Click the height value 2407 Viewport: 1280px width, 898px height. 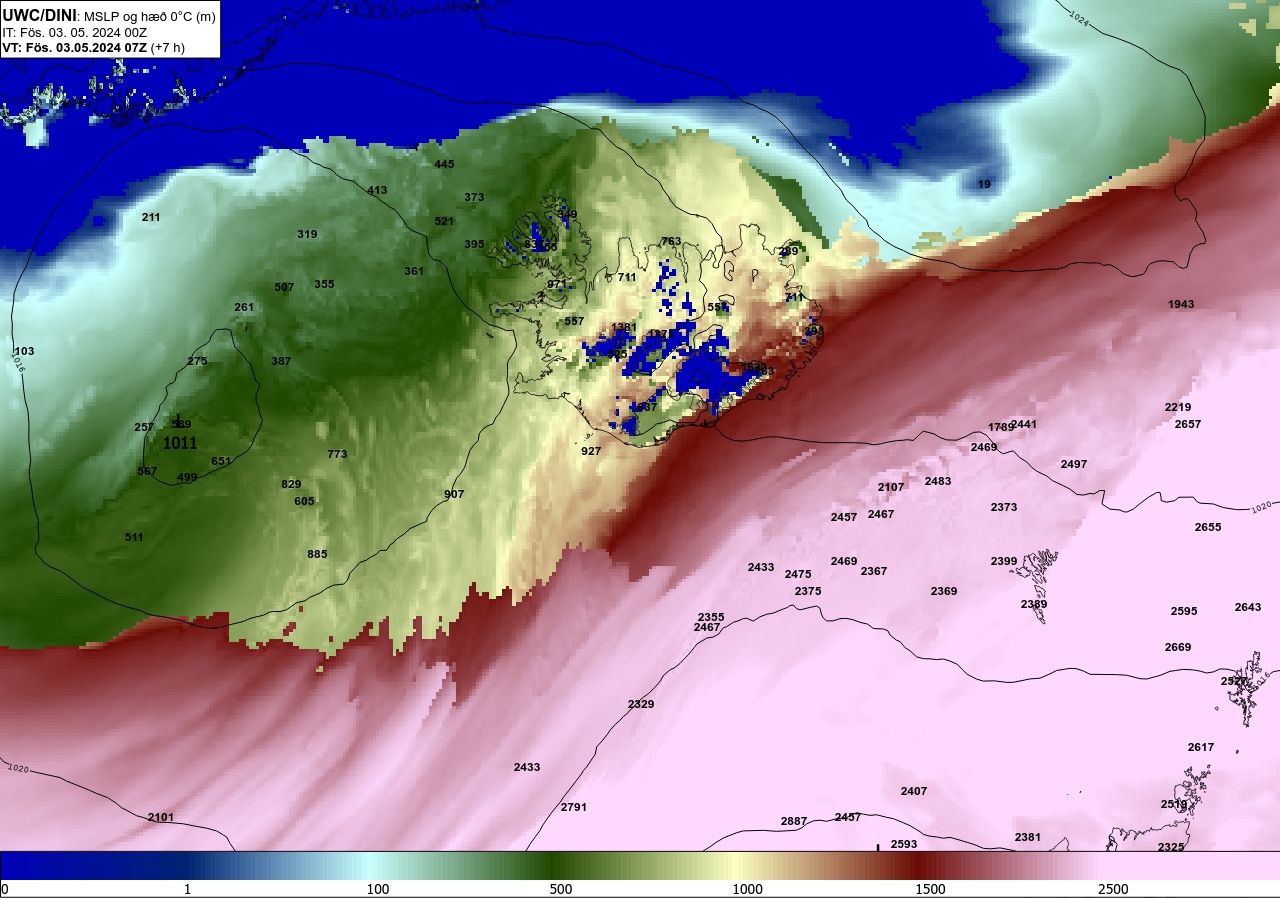point(914,791)
